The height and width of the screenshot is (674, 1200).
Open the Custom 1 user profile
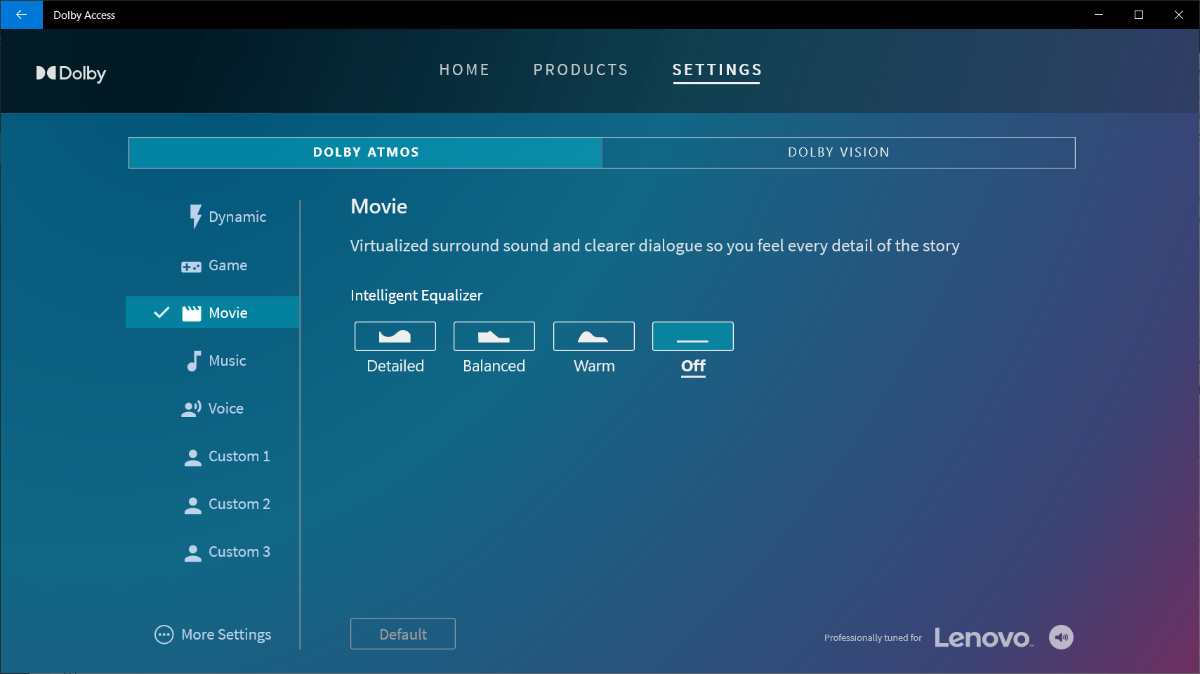[x=193, y=457]
